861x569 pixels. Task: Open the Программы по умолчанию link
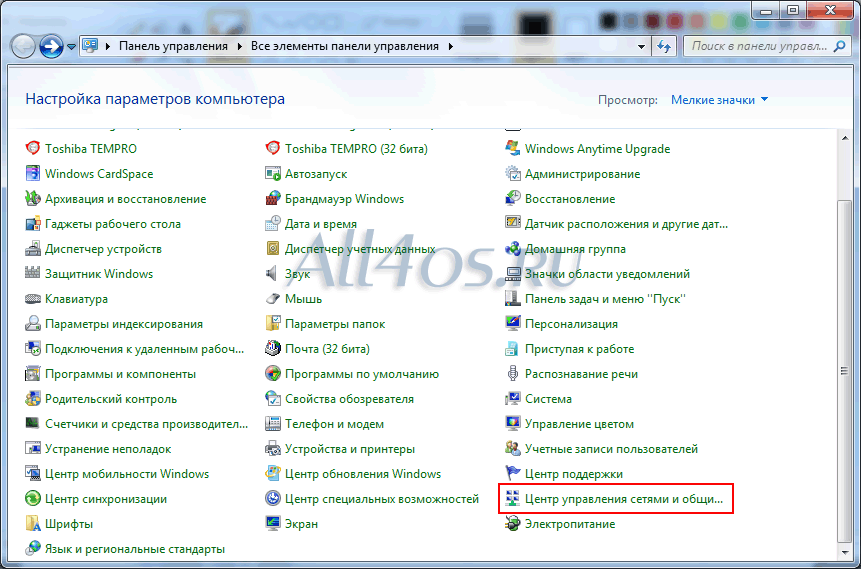362,374
